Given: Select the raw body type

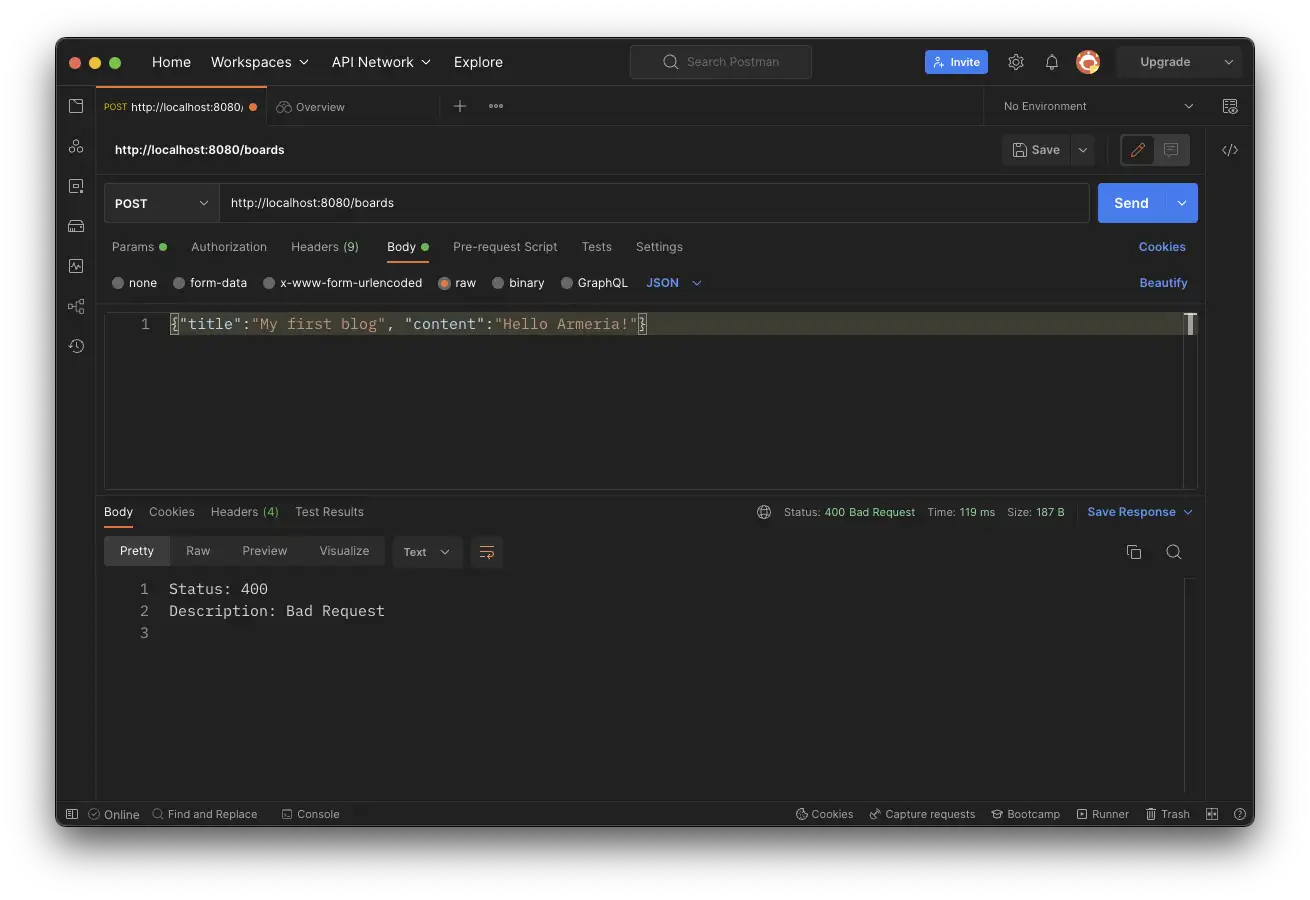Looking at the screenshot, I should click(457, 283).
